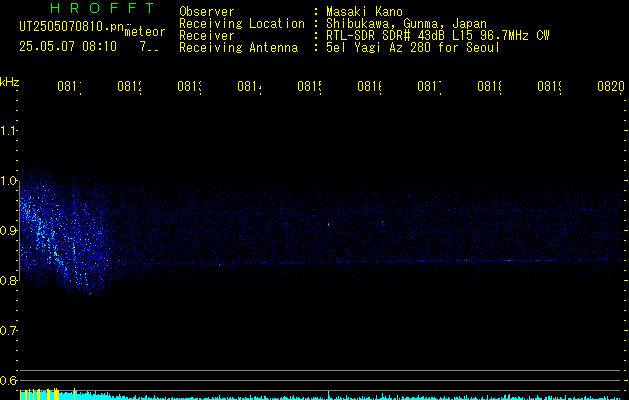Click the 0818 time marker
This screenshot has width=629, height=400.
click(489, 86)
